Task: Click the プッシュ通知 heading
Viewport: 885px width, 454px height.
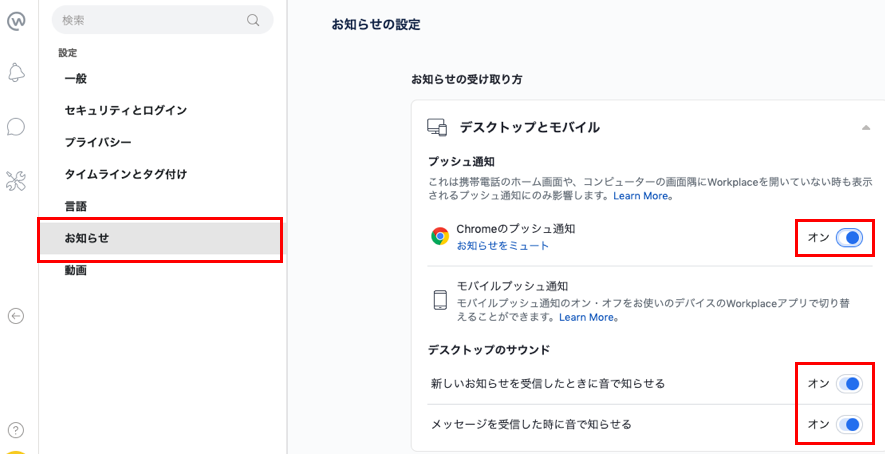Action: [x=461, y=162]
